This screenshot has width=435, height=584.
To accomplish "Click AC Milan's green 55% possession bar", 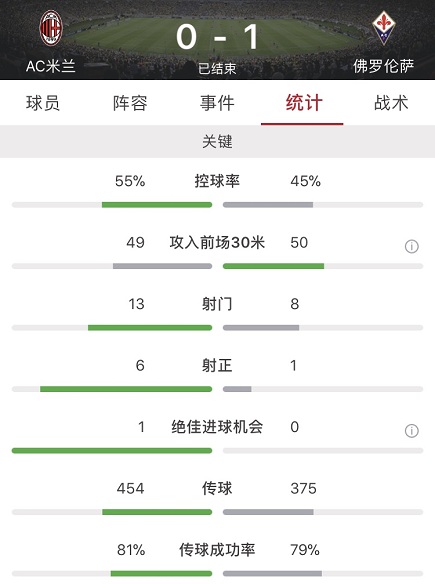I will [x=157, y=205].
